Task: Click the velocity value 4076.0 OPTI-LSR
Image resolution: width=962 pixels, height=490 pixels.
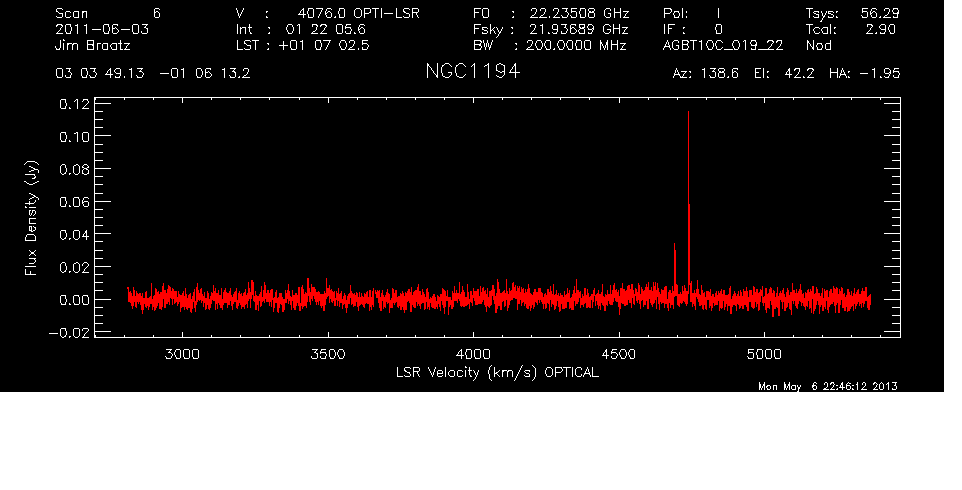Action: (358, 13)
